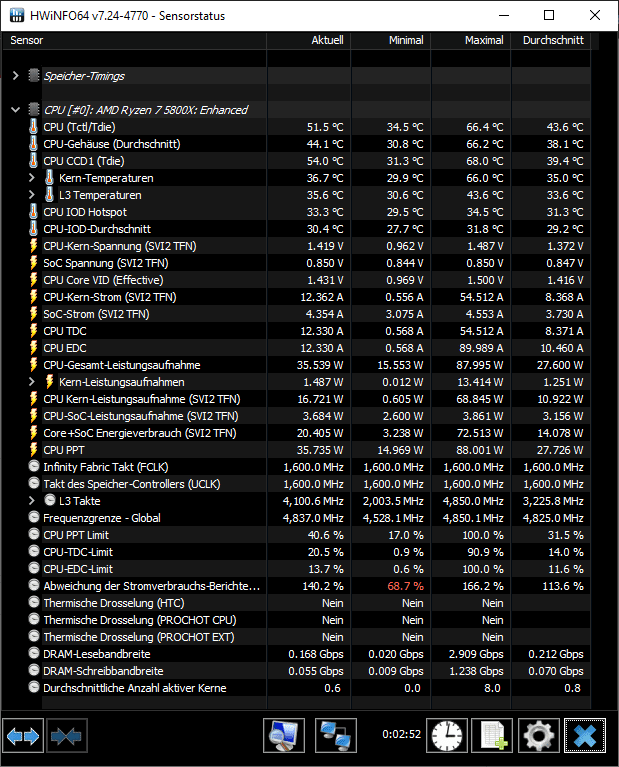
Task: Click the blue X close sensors button
Action: point(585,735)
